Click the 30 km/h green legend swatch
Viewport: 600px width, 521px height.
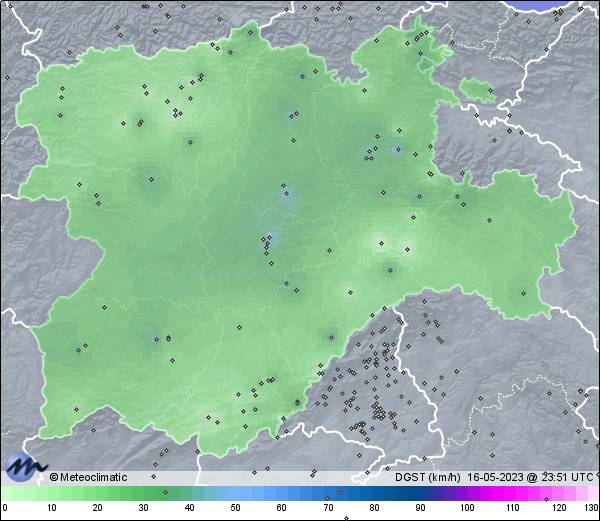[x=144, y=493]
